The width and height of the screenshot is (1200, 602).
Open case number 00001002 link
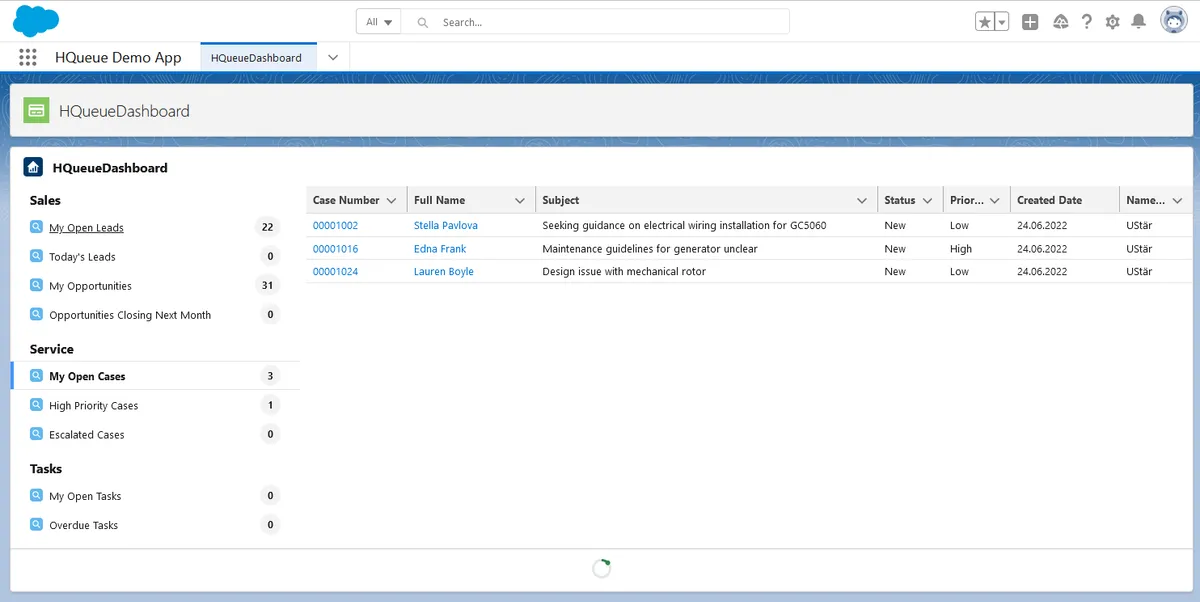335,226
